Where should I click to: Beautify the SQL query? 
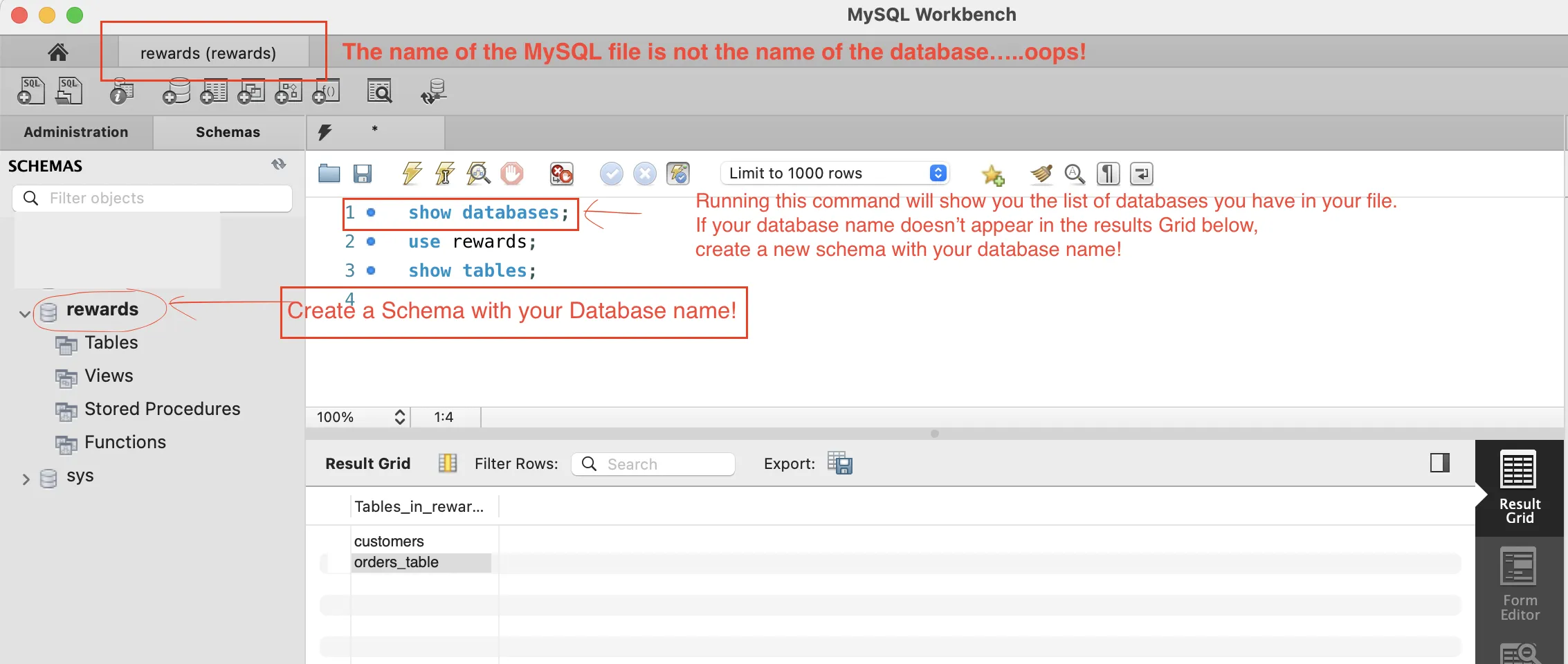pyautogui.click(x=1041, y=173)
